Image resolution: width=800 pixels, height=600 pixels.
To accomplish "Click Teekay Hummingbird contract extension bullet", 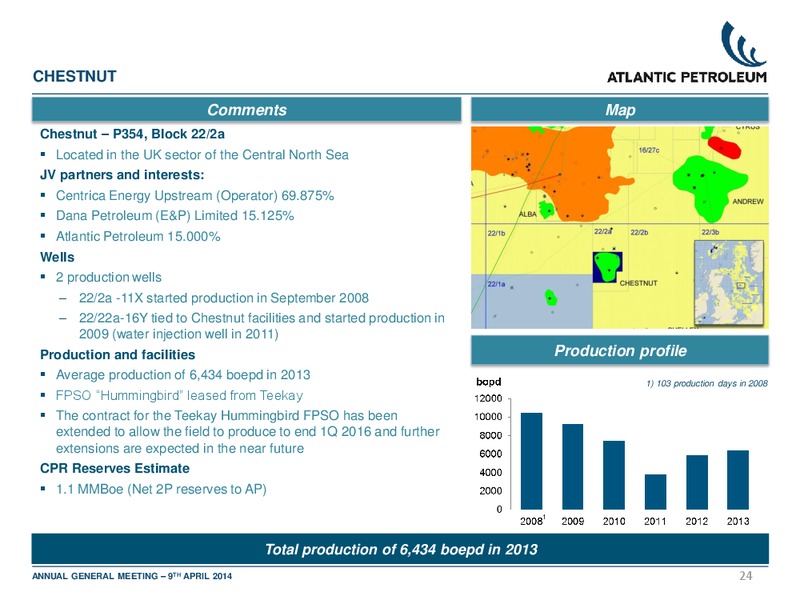I will (x=247, y=432).
